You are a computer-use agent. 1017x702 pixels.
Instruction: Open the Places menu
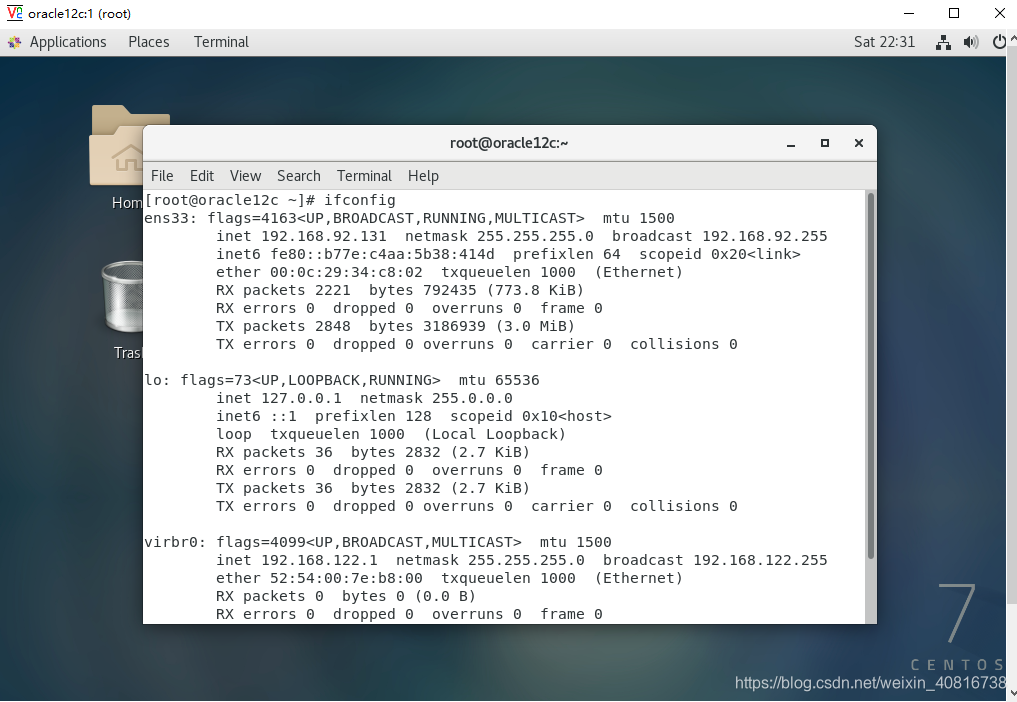coord(149,42)
